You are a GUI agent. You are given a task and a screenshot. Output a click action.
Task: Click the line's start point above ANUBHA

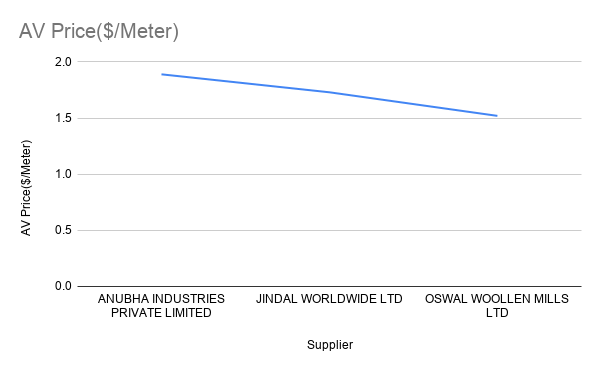(162, 74)
